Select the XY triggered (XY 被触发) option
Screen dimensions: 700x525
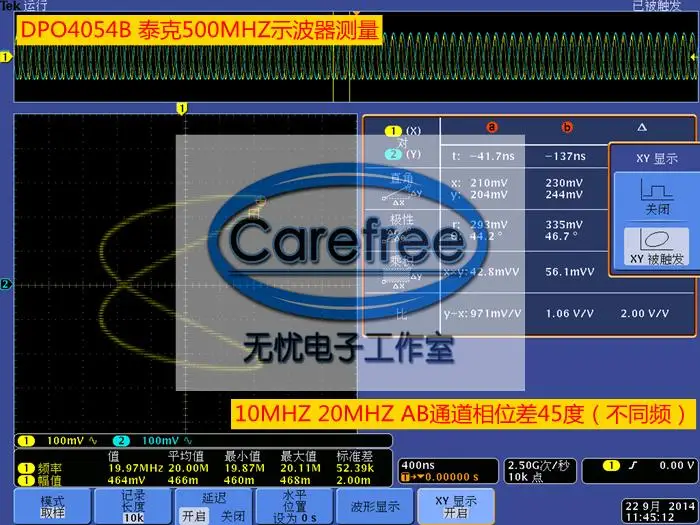(657, 247)
